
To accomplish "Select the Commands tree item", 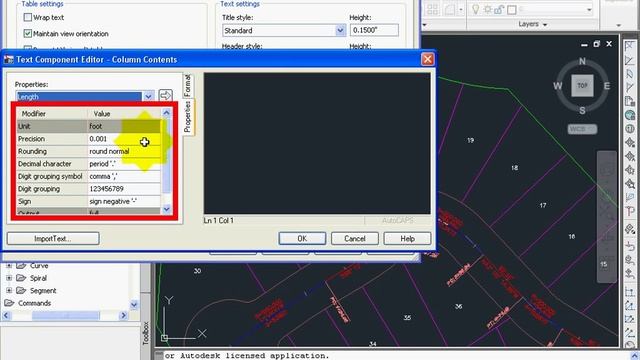I will (35, 303).
